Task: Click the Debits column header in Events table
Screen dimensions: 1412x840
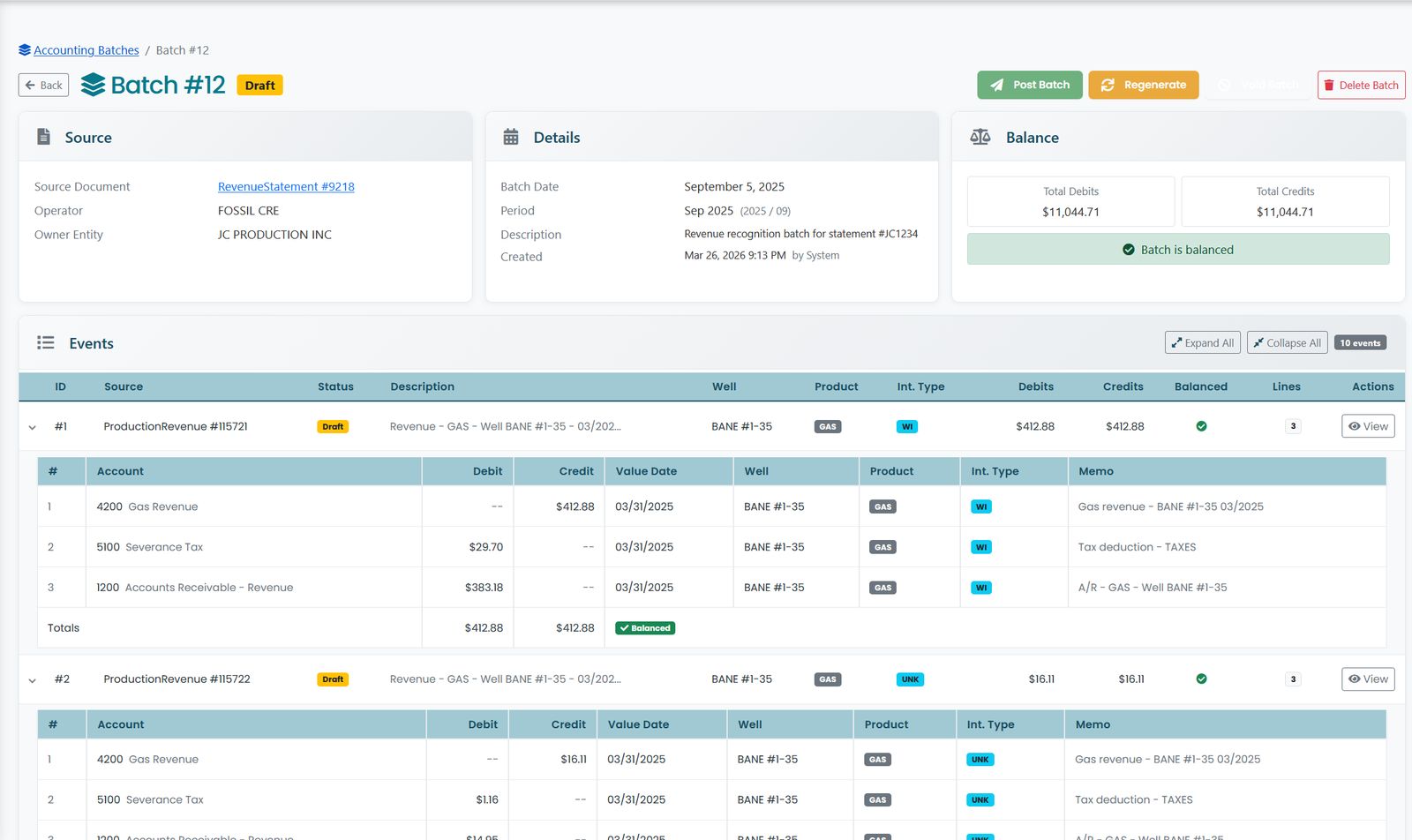Action: (1036, 386)
